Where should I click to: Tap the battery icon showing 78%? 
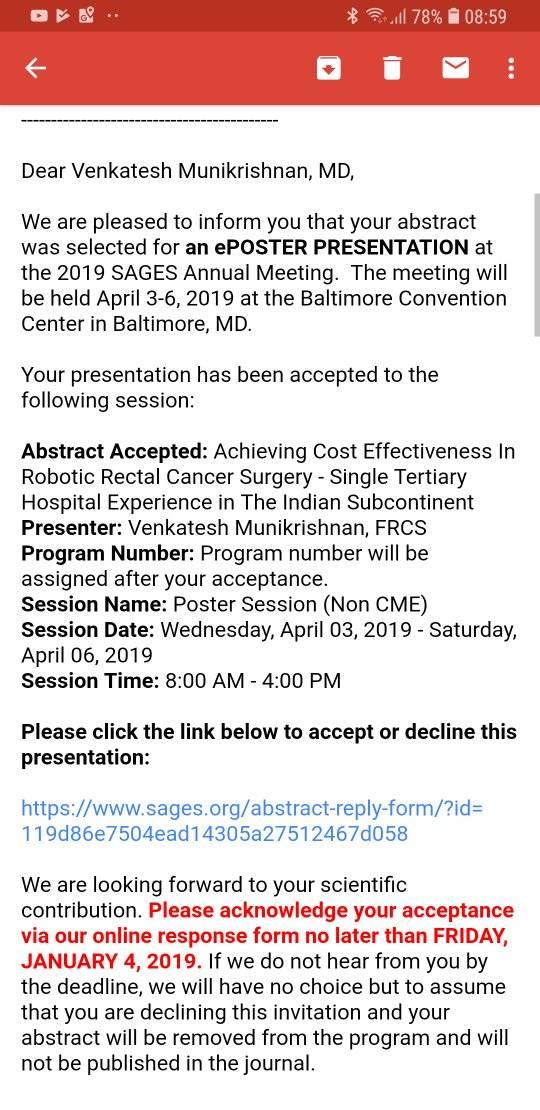[454, 16]
